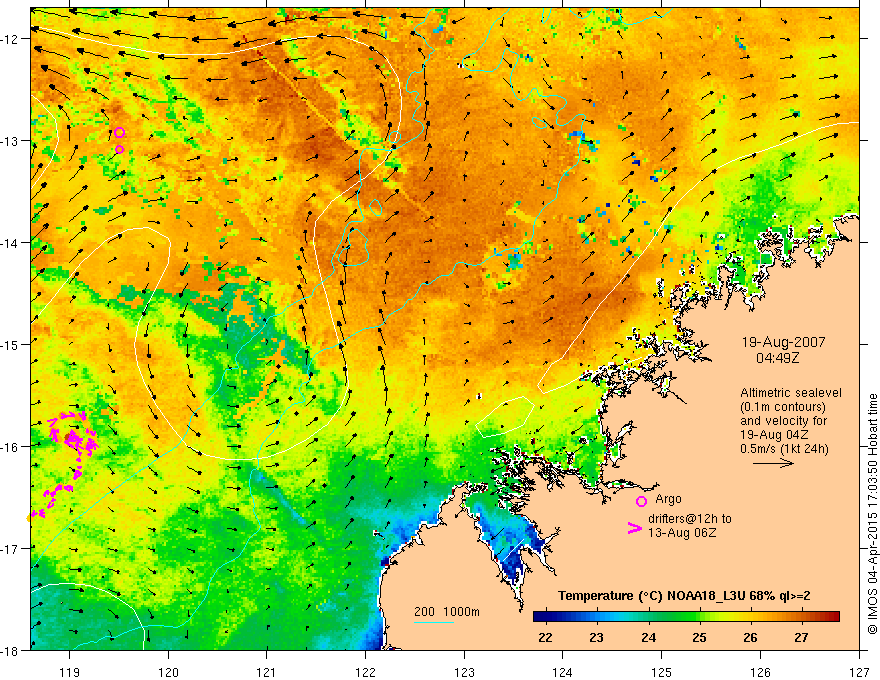Click the latitude axis label -18

11,650
